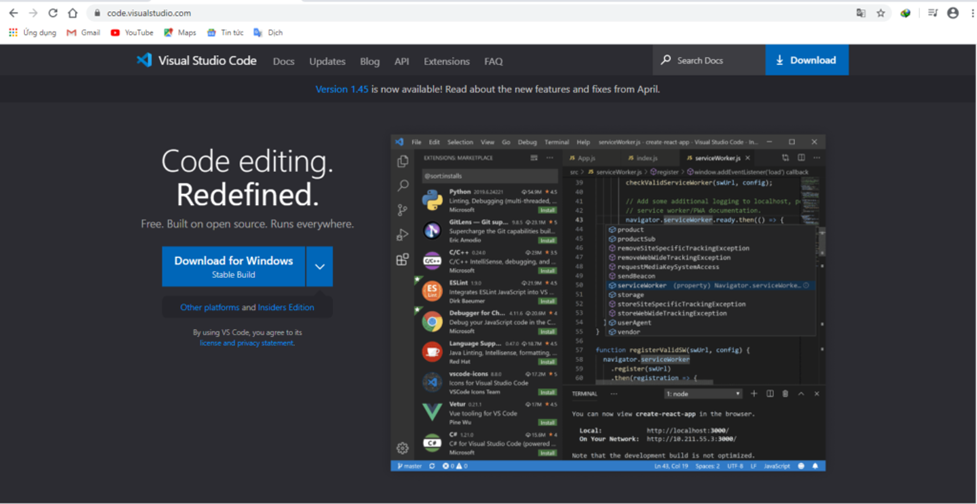Click Spaces: 2 in the status bar
Image resolution: width=977 pixels, height=504 pixels.
[x=707, y=466]
